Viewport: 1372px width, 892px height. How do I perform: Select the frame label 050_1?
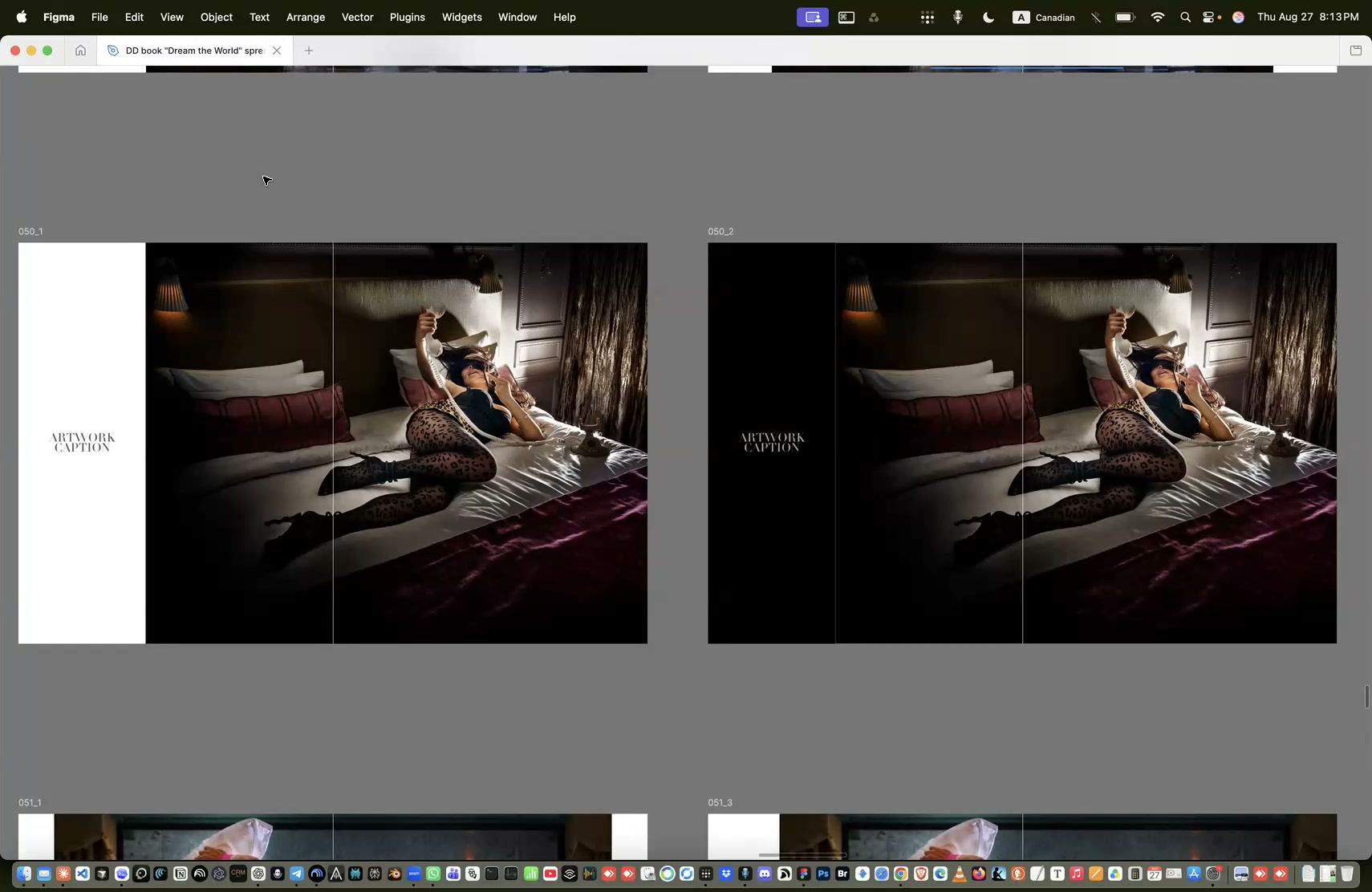point(30,232)
